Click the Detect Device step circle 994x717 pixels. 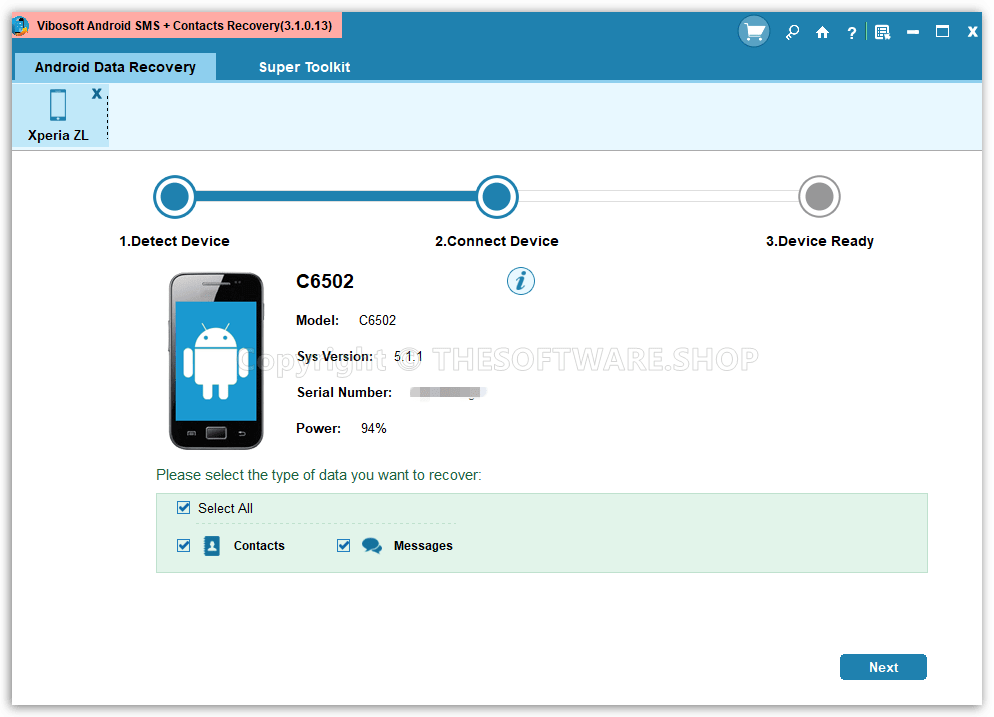174,197
